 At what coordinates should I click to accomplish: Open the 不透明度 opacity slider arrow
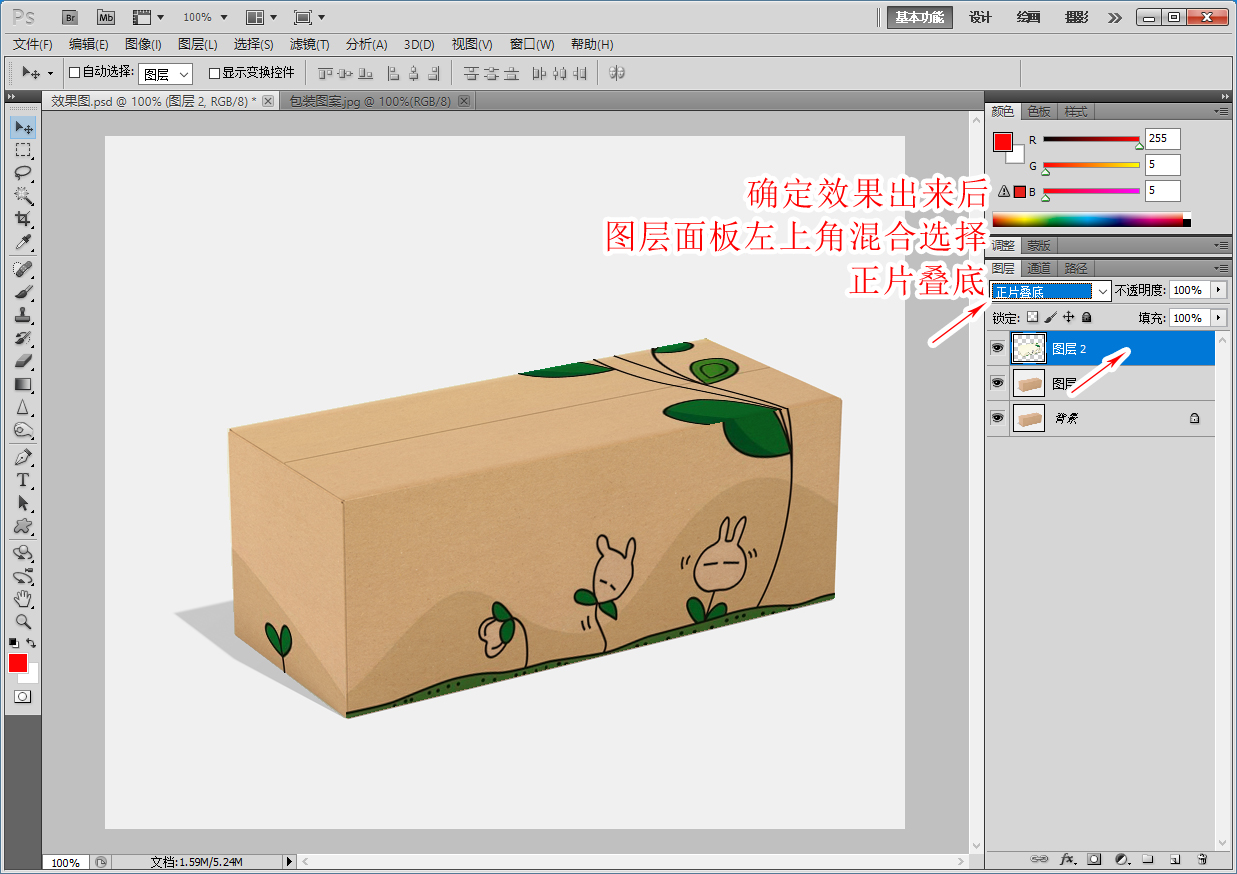coord(1218,290)
